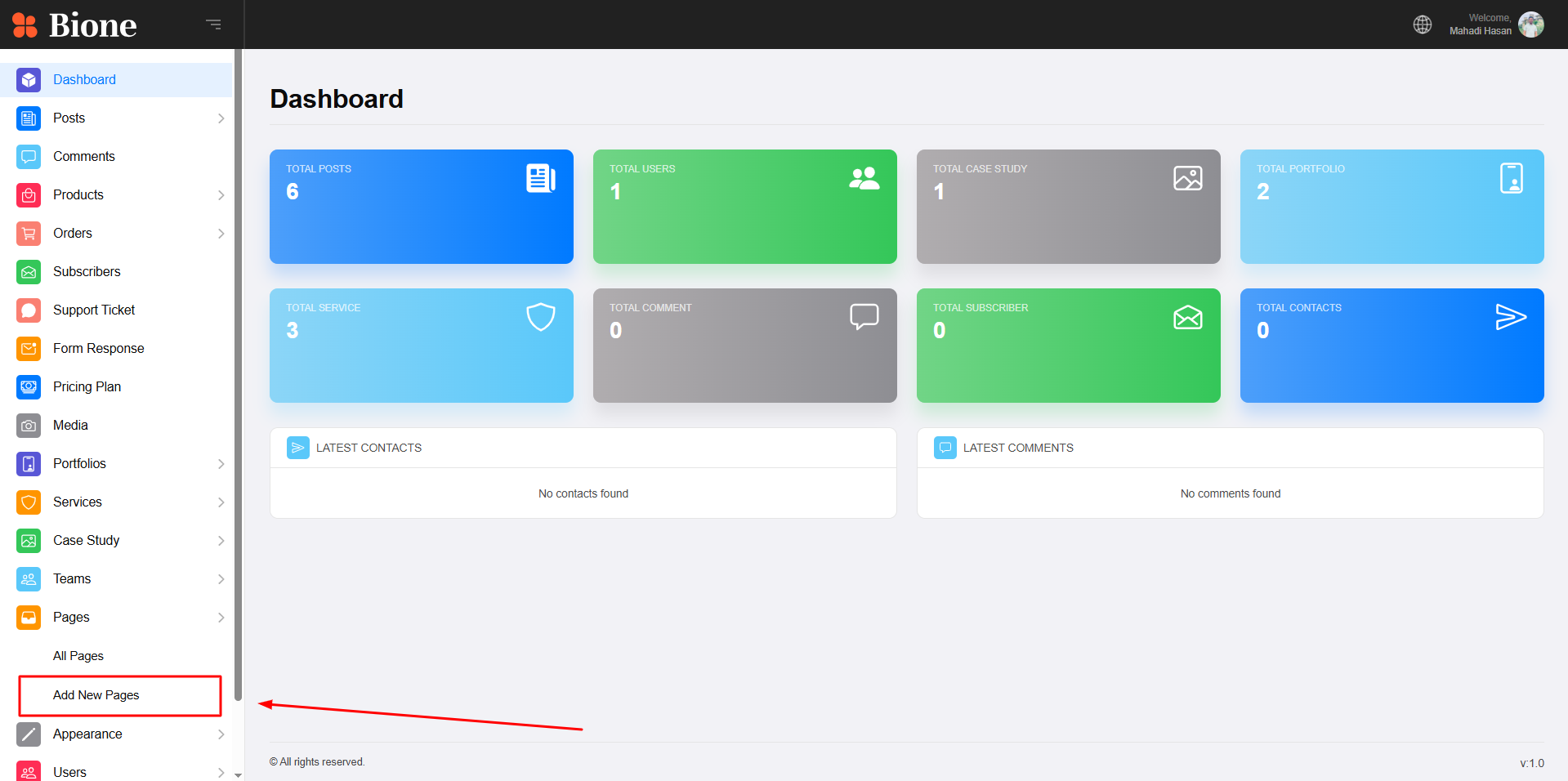Image resolution: width=1568 pixels, height=781 pixels.
Task: Open the Total Users card
Action: (x=745, y=207)
